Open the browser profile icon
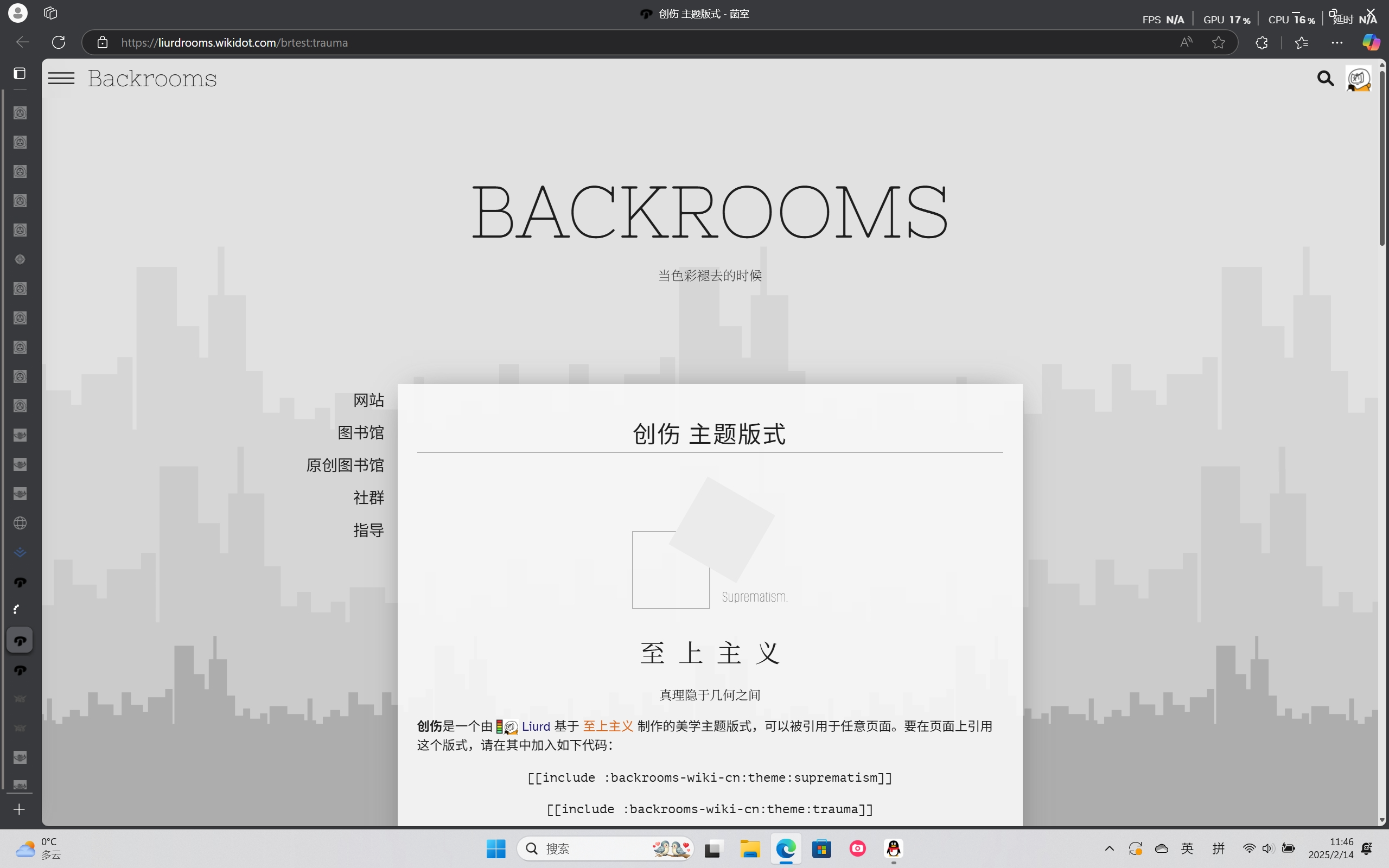Viewport: 1389px width, 868px height. tap(18, 12)
